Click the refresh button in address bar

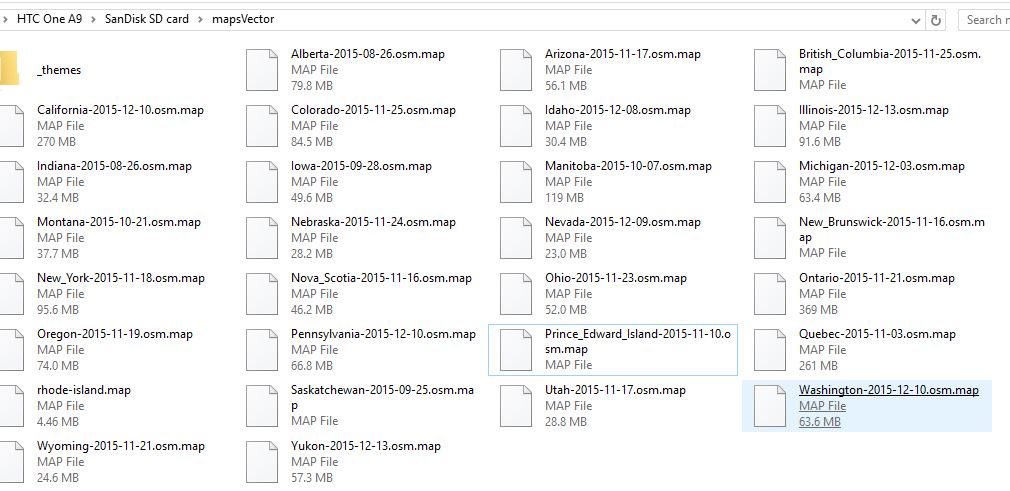(936, 19)
